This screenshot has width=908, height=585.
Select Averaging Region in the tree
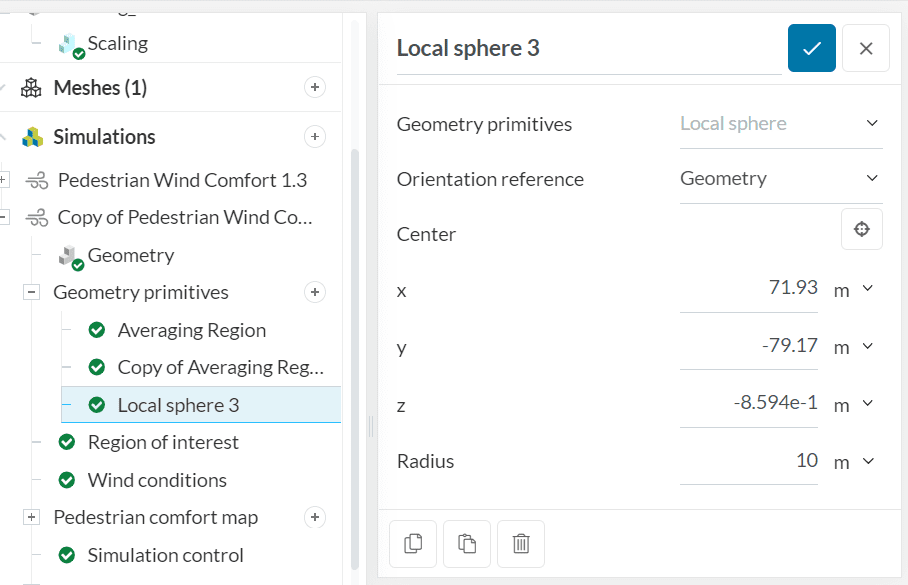[191, 330]
